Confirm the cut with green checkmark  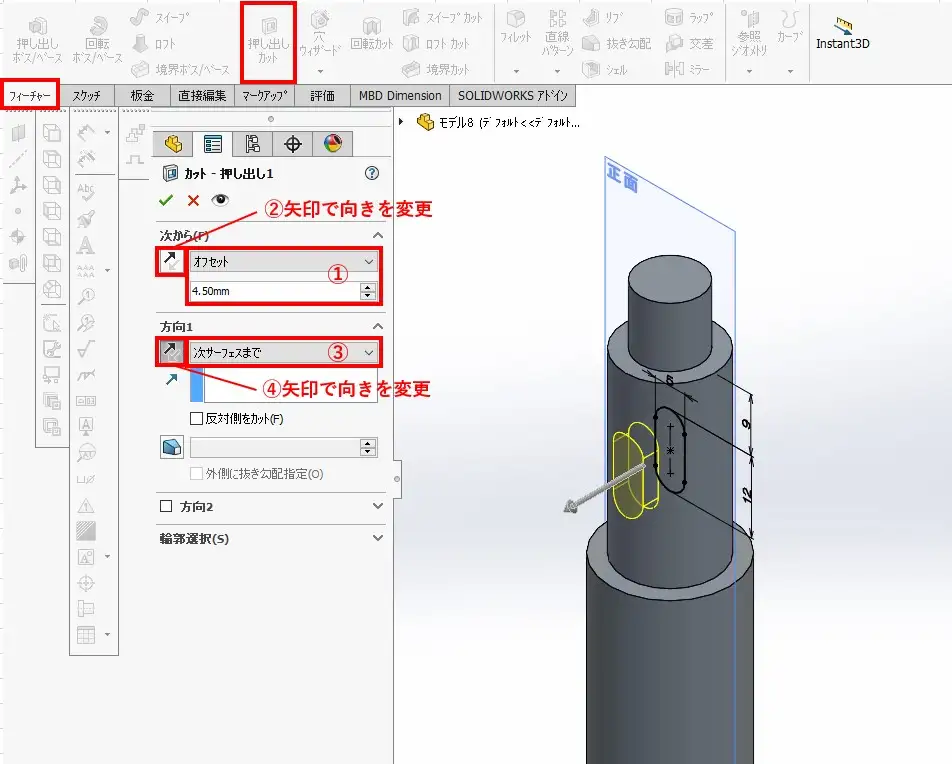pos(166,200)
